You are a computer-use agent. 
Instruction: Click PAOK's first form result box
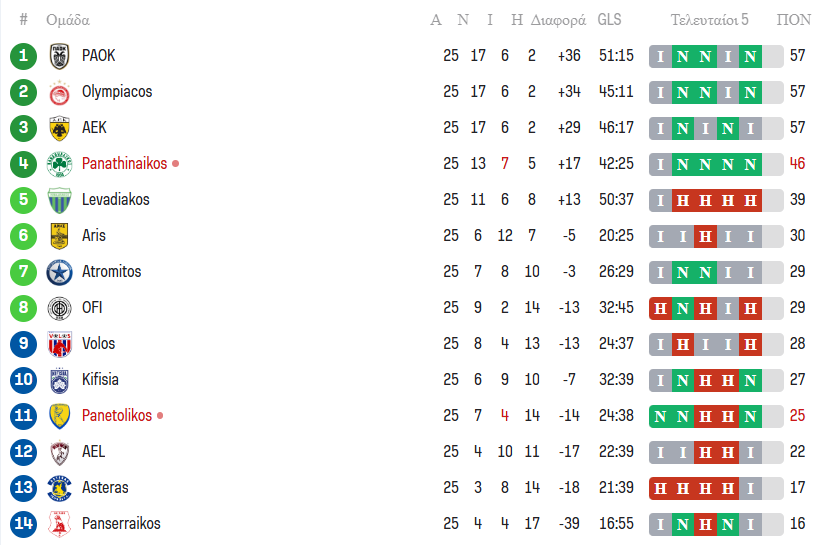click(x=660, y=56)
